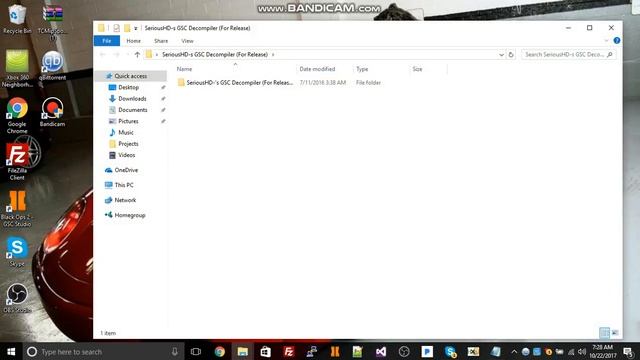Screen dimensions: 640x360
Task: Open FileZilla Client desktop shortcut
Action: coord(17,161)
